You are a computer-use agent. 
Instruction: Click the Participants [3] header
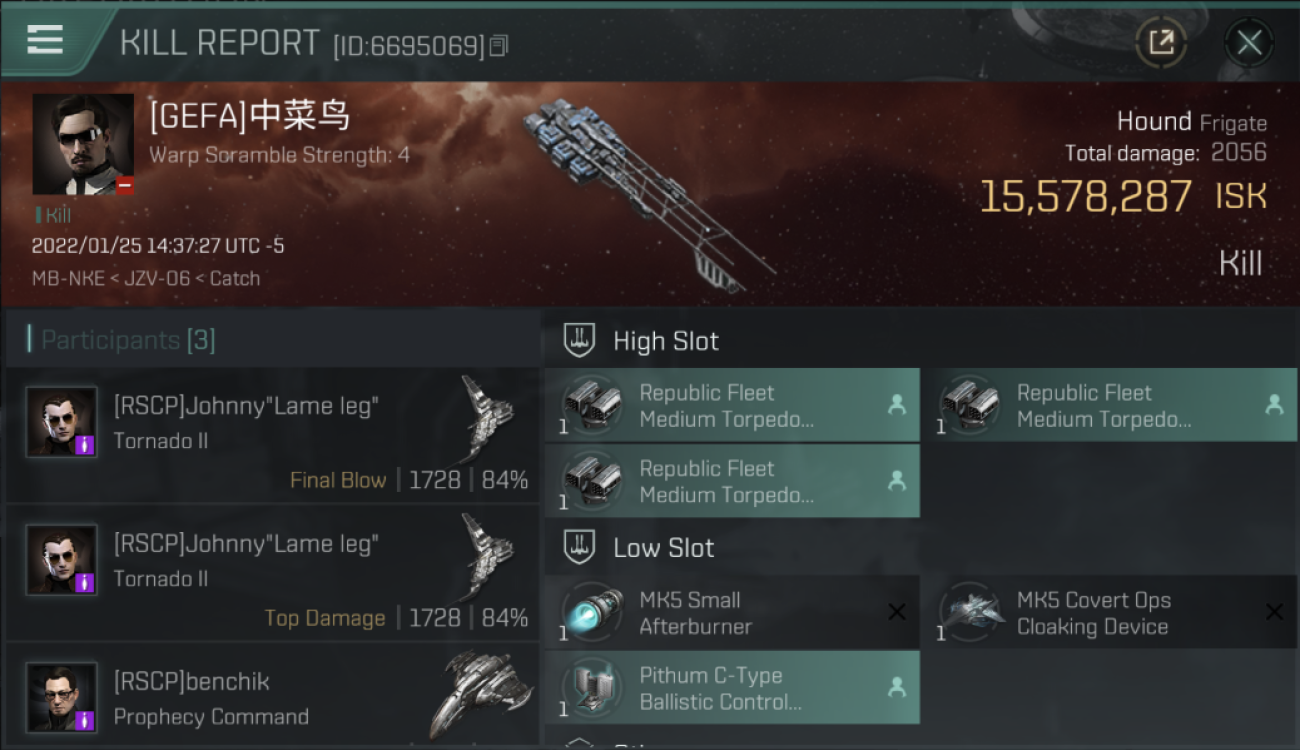point(128,340)
